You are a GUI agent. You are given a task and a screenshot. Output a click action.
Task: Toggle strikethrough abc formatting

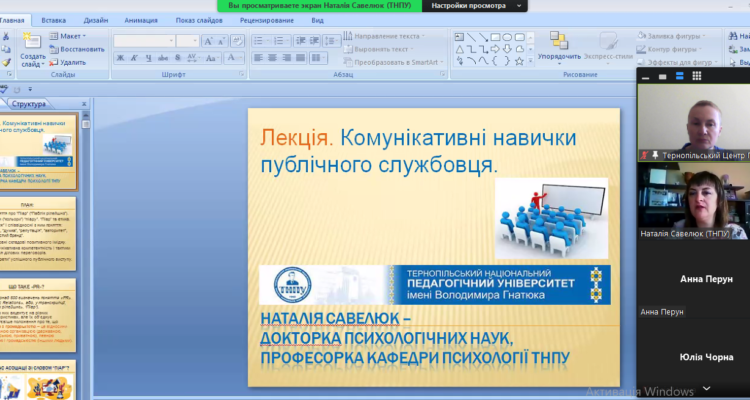(x=163, y=58)
